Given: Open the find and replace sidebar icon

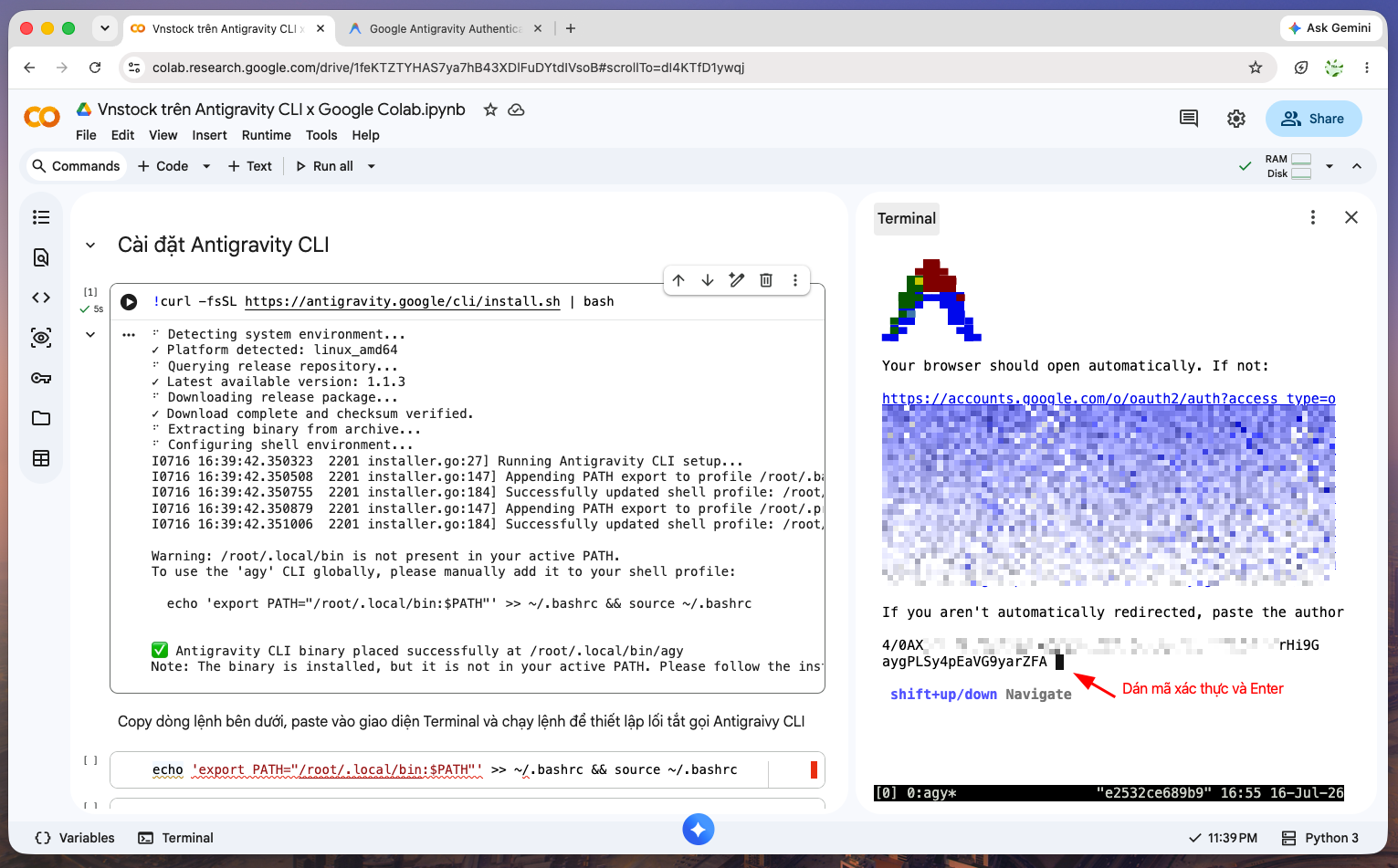Looking at the screenshot, I should (x=41, y=257).
